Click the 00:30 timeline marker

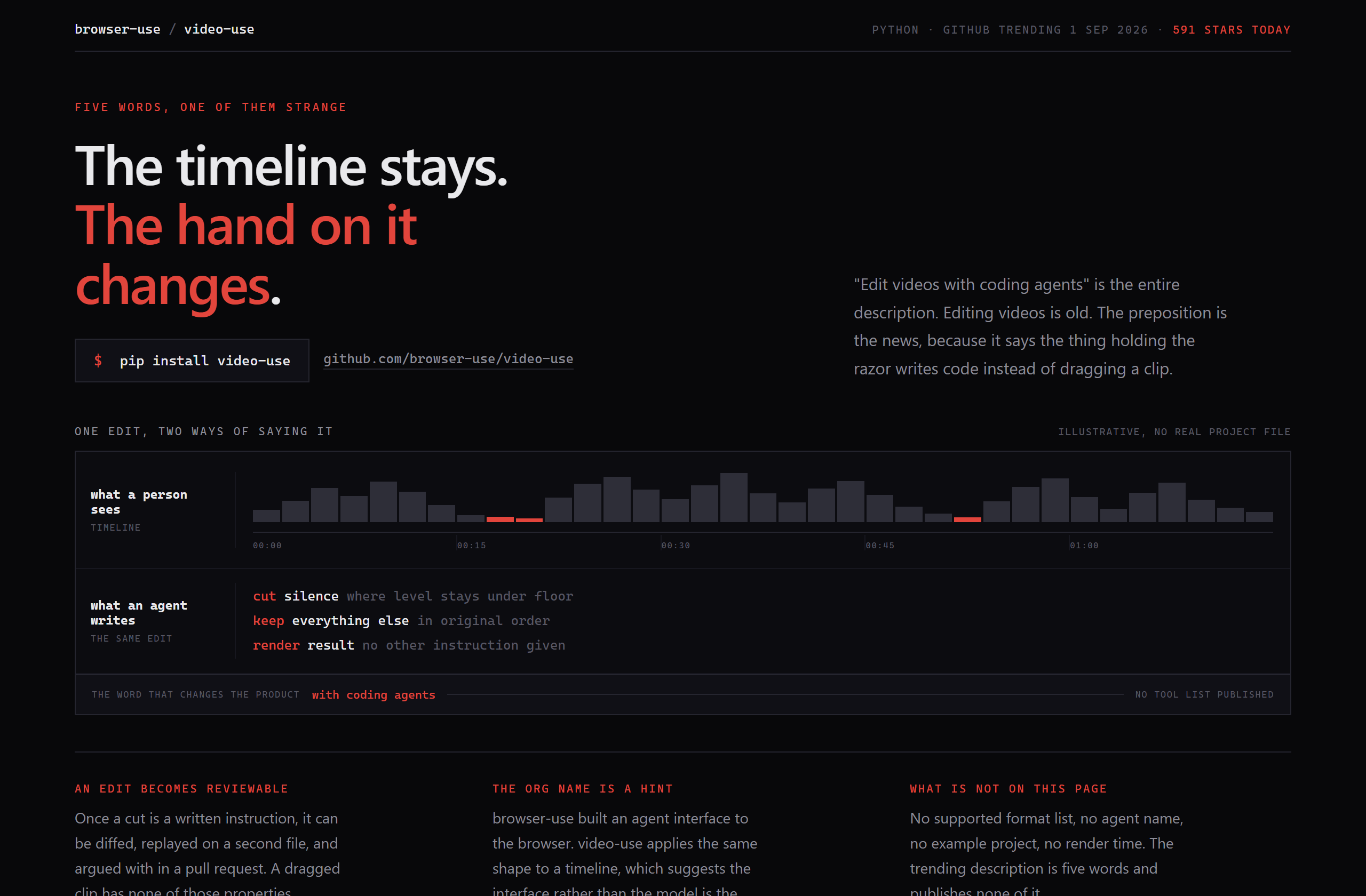[x=676, y=546]
